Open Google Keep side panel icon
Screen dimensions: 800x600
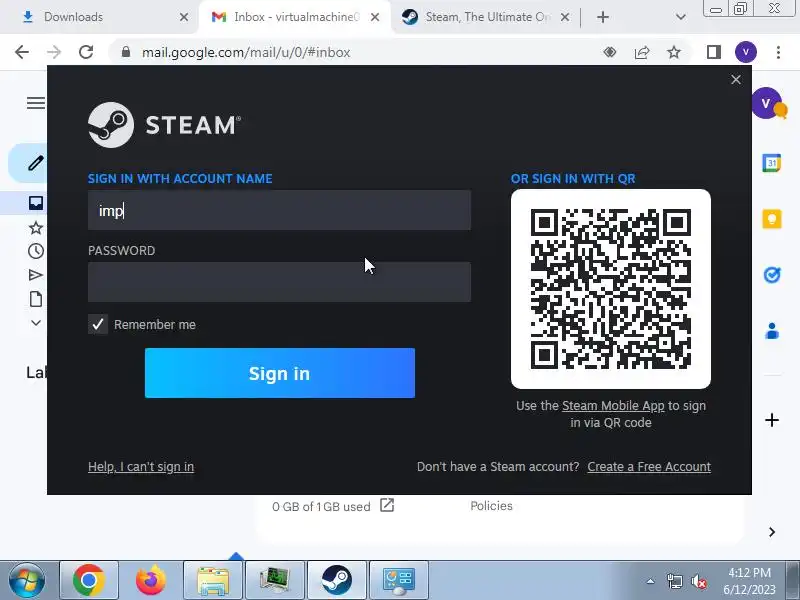point(771,219)
